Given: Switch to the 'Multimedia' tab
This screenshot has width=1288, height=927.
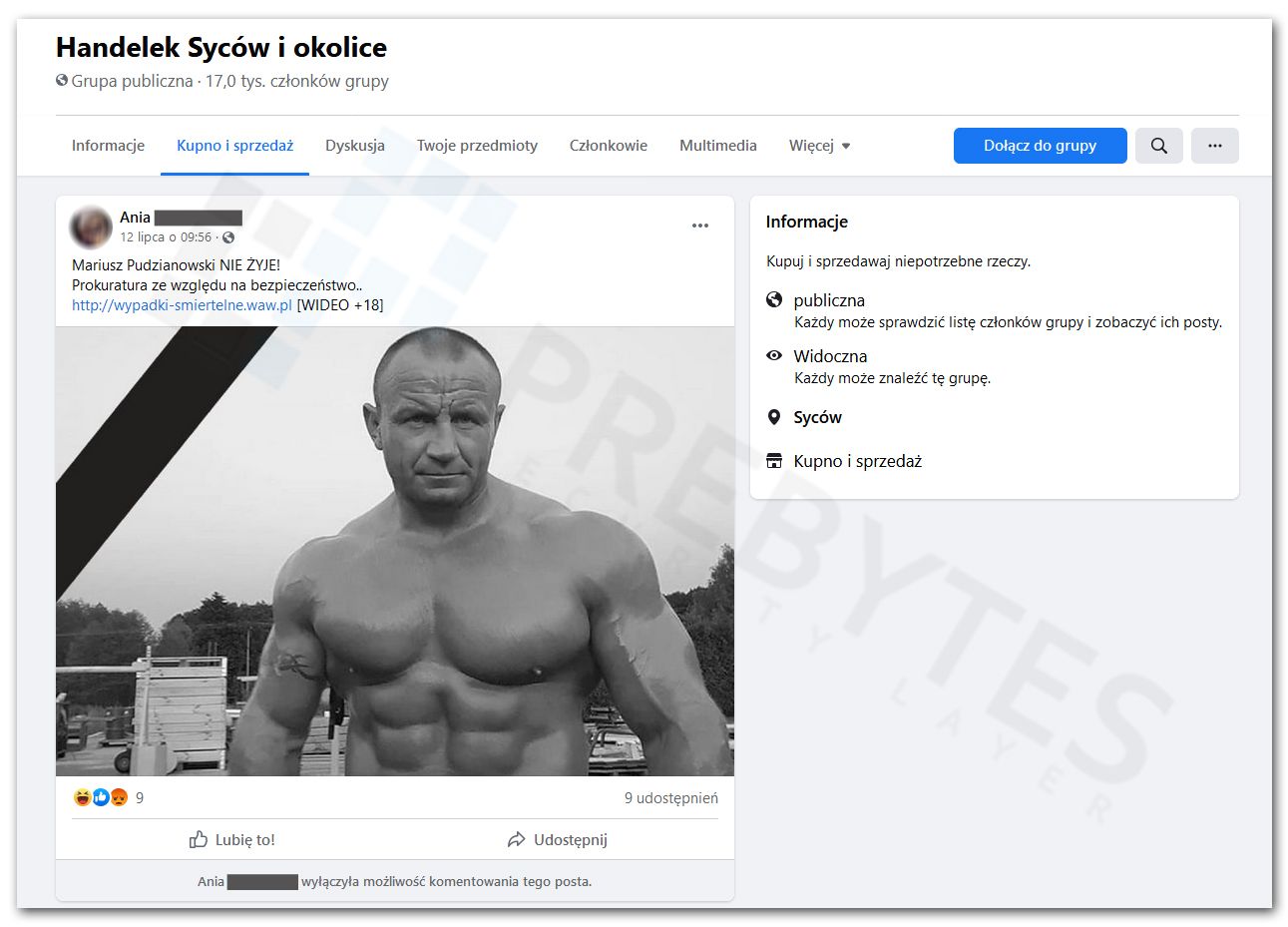Looking at the screenshot, I should 718,146.
